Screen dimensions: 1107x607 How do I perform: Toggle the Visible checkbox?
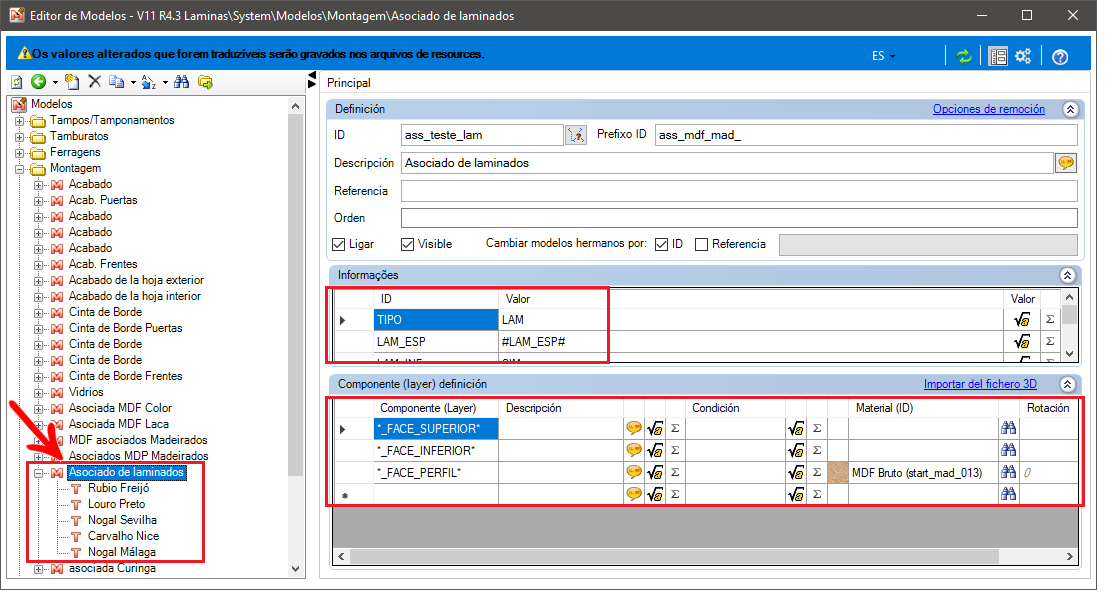pyautogui.click(x=407, y=244)
